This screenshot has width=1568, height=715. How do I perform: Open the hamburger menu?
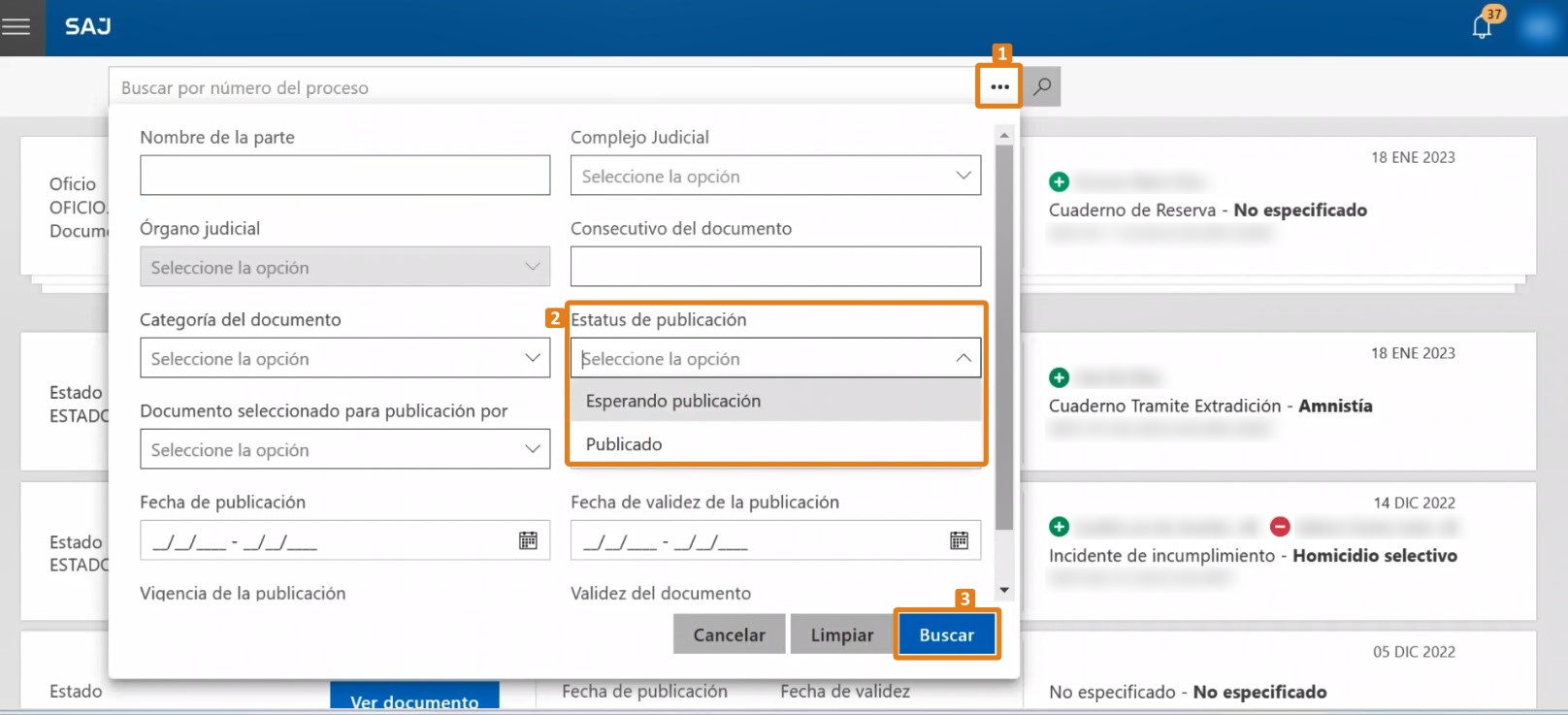(x=16, y=27)
